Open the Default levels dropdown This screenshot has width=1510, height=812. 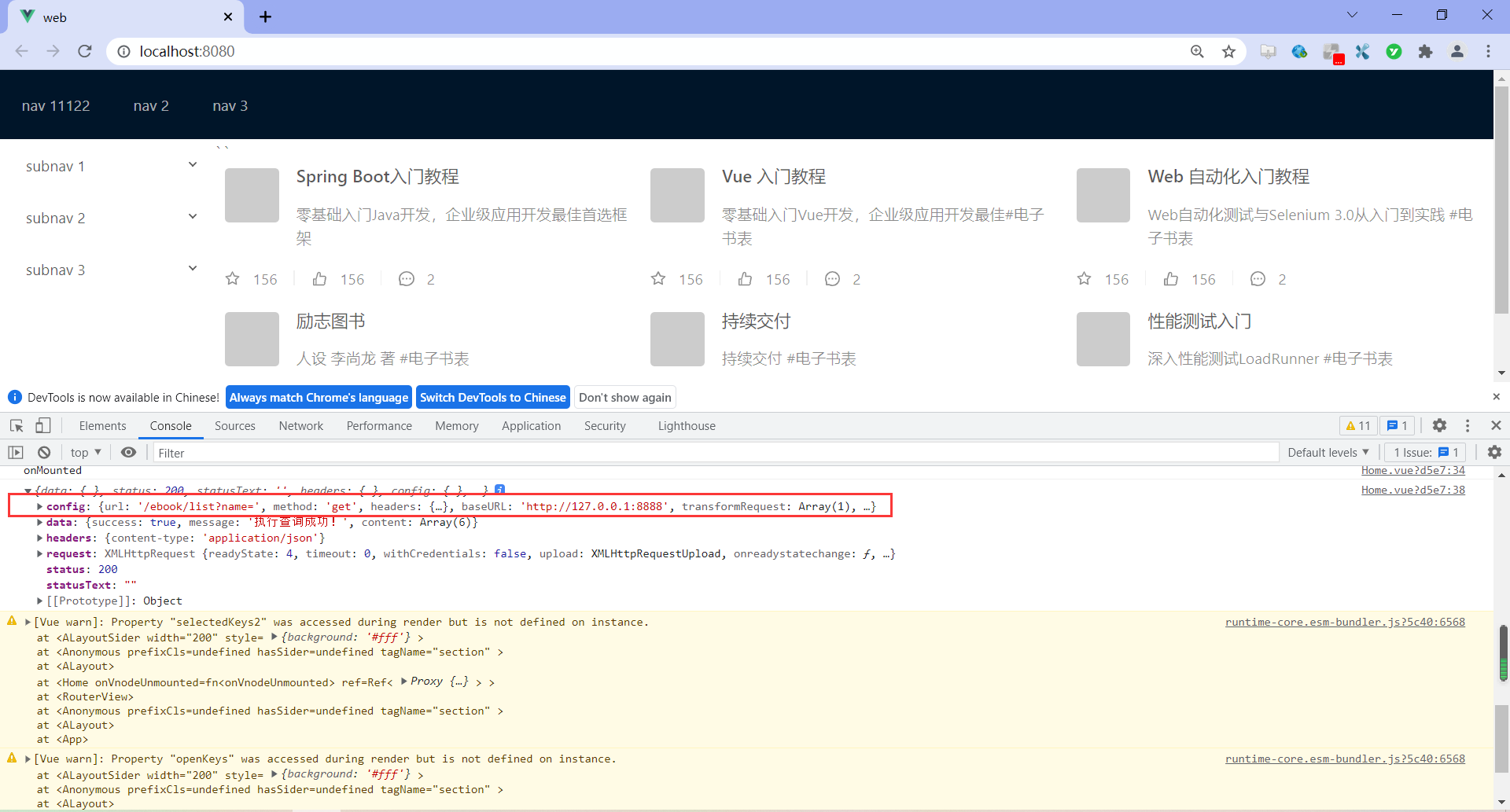pos(1328,452)
